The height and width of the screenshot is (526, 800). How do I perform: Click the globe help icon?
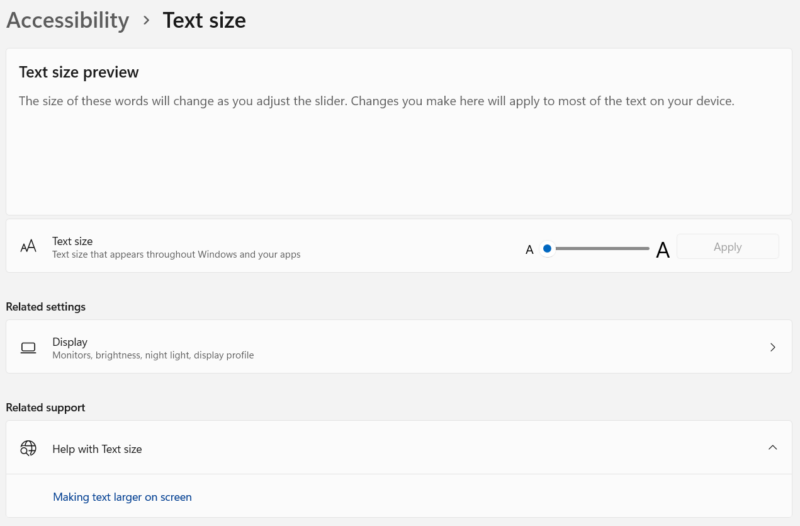29,448
